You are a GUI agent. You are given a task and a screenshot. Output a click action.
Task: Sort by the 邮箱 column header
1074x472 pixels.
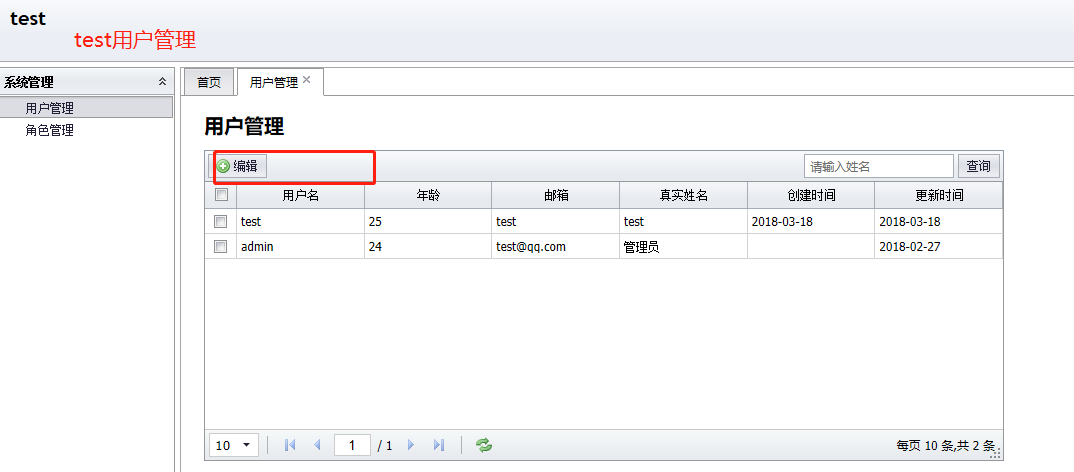point(555,195)
